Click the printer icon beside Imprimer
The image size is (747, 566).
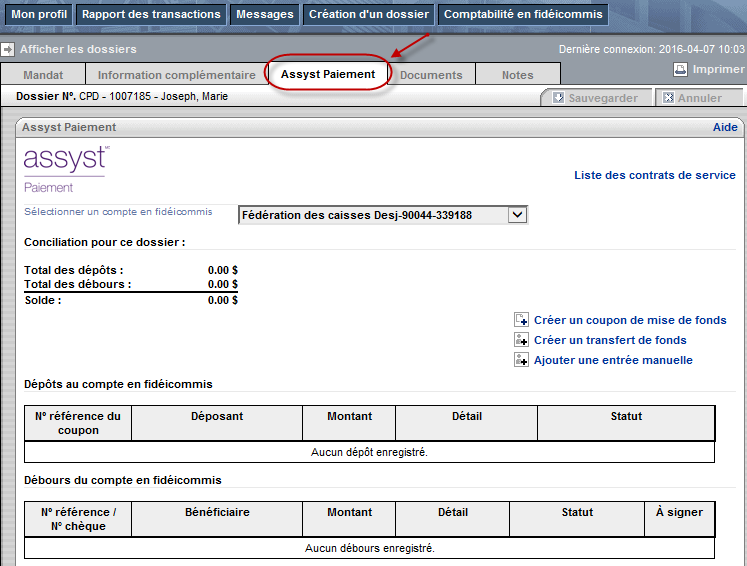(x=680, y=69)
